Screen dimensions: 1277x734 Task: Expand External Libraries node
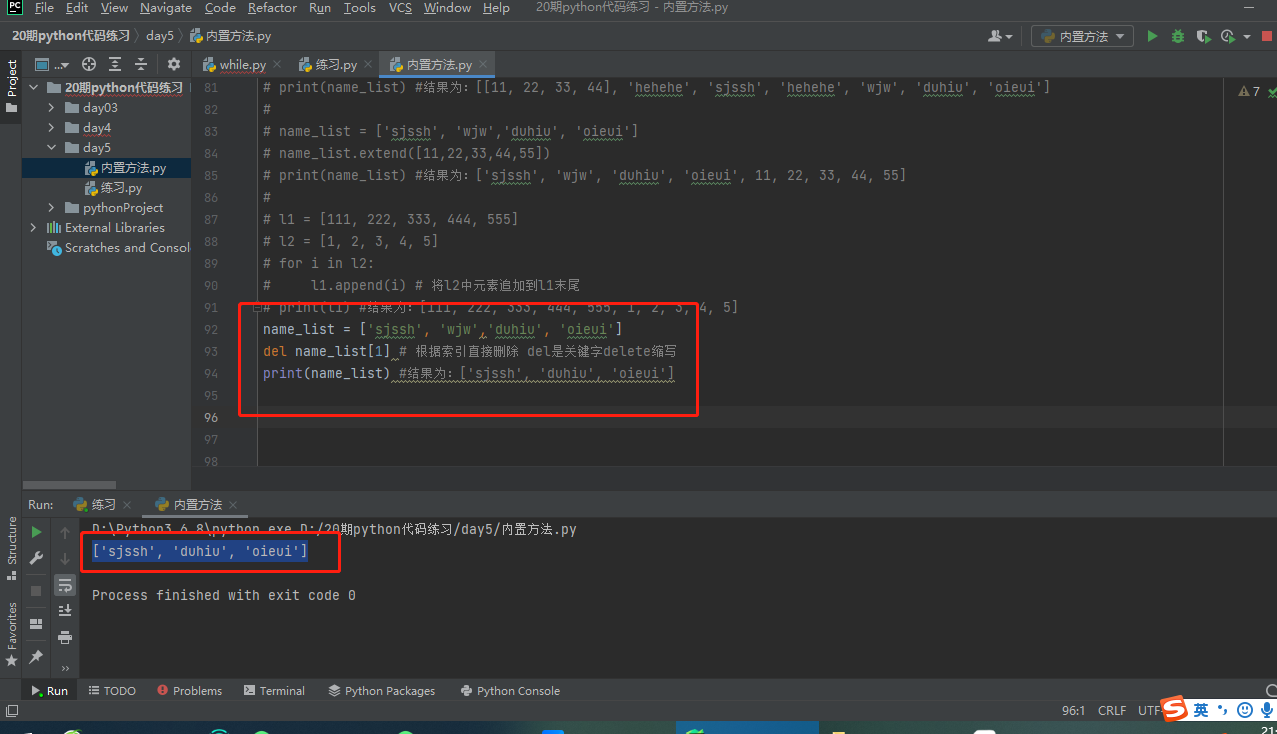34,228
